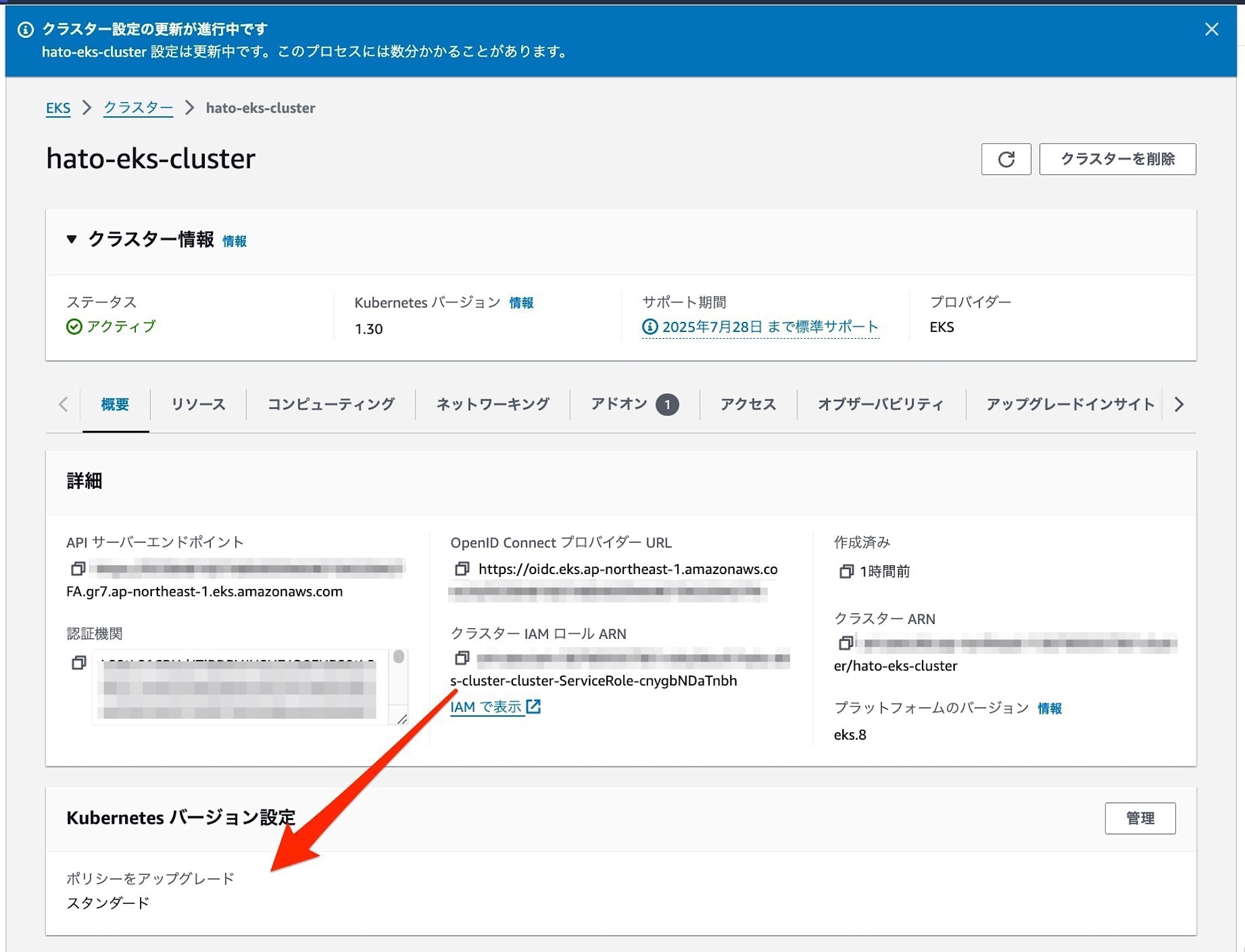Click the hato-eks-cluster breadcrumb text
The width and height of the screenshot is (1245, 952).
pos(260,108)
